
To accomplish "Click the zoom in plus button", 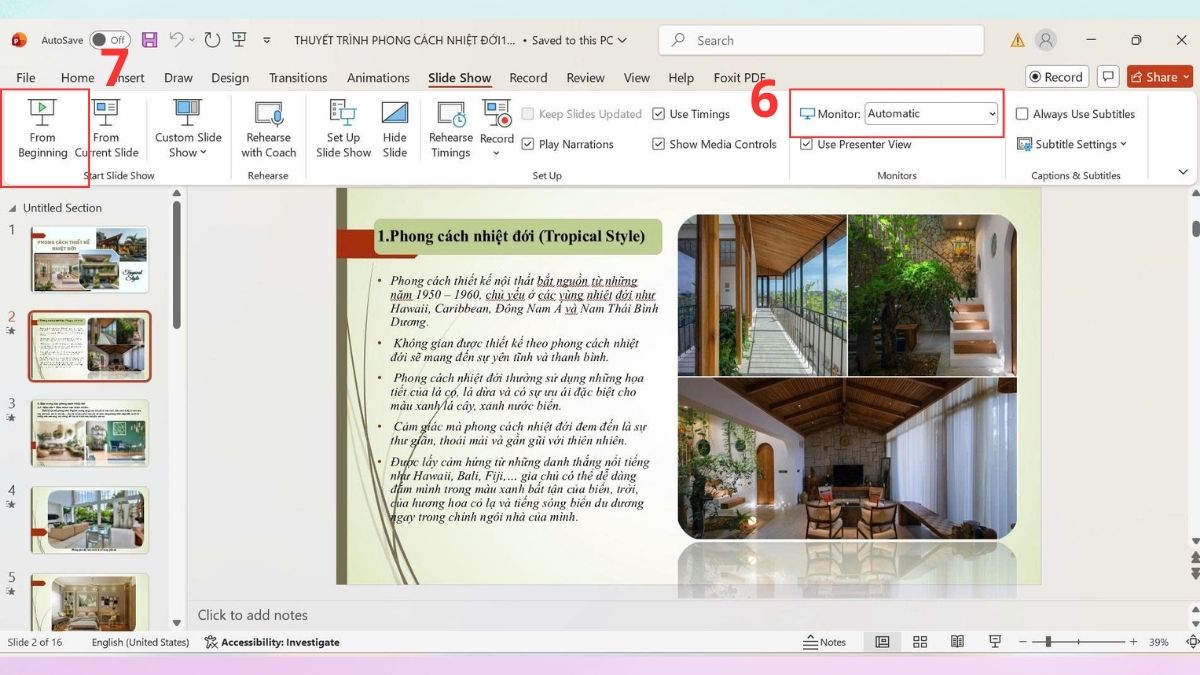I will point(1133,642).
